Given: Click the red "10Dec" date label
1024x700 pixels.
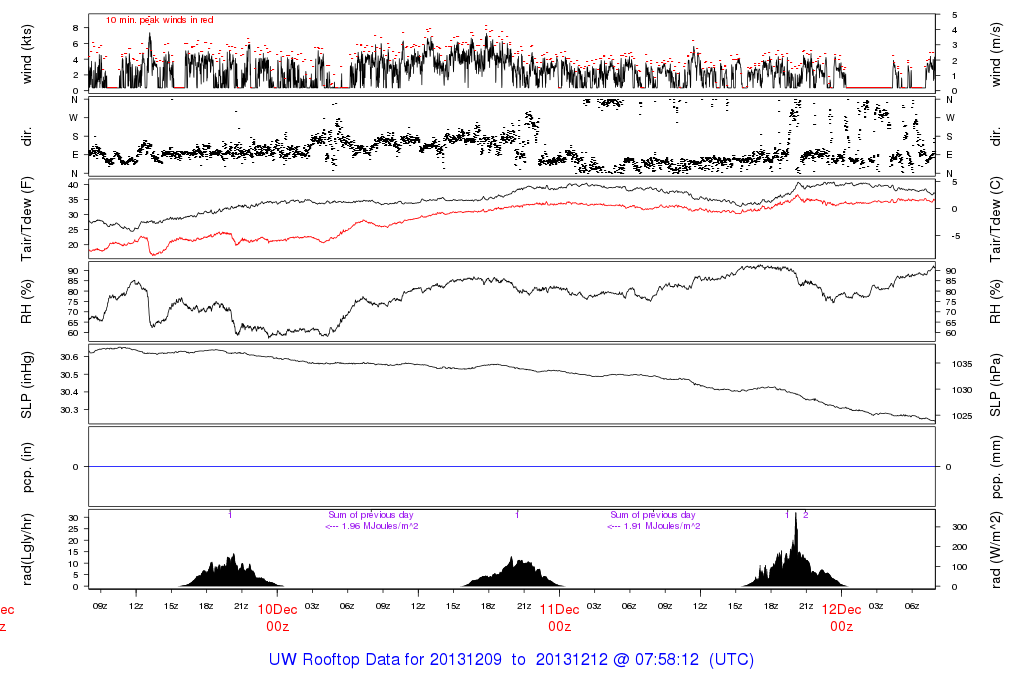Looking at the screenshot, I should pyautogui.click(x=278, y=609).
